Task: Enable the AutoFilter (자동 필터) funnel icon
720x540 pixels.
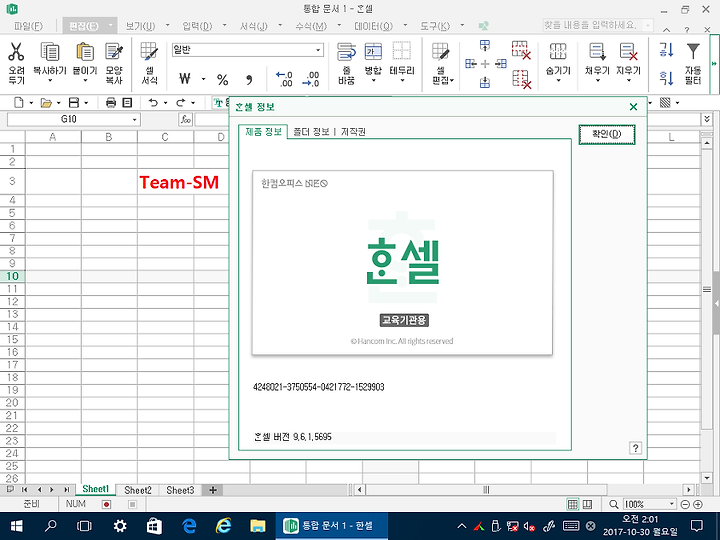Action: (693, 52)
